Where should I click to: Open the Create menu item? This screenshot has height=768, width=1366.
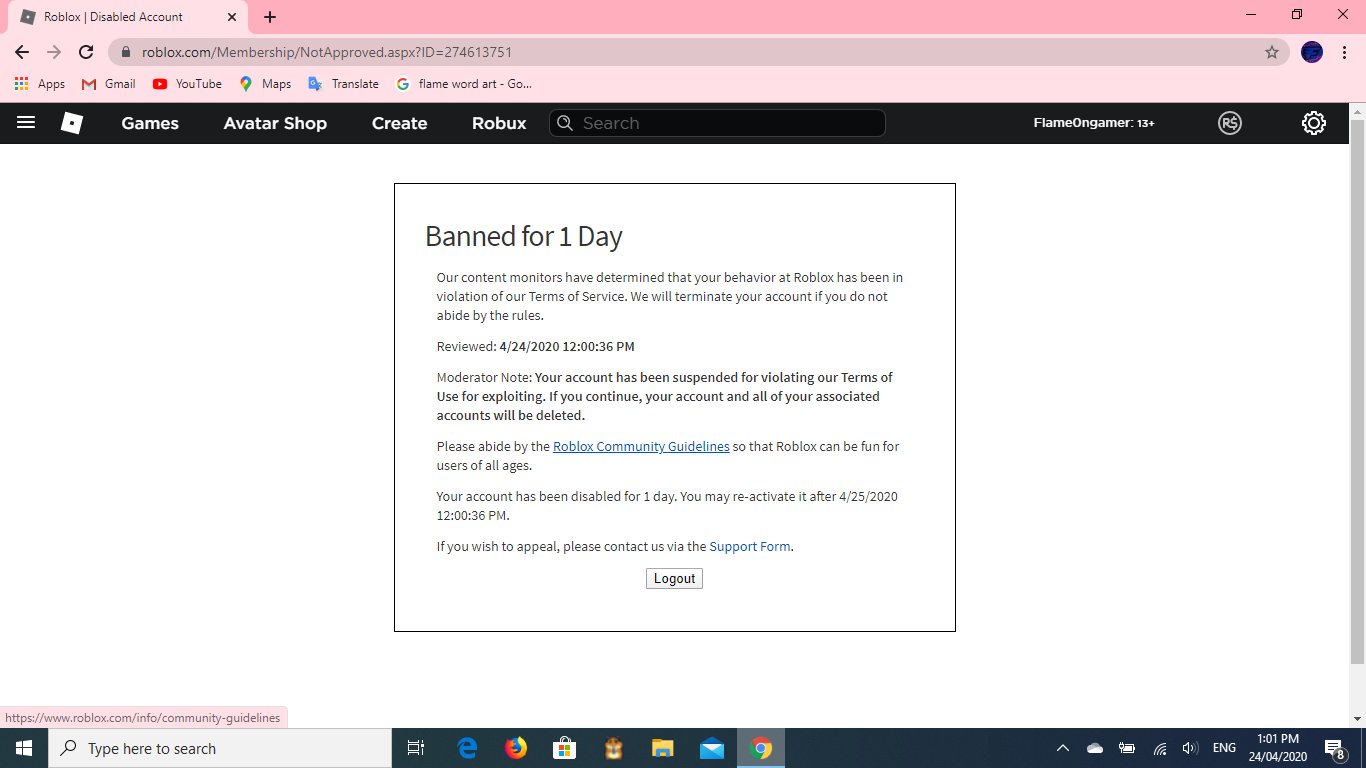tap(399, 123)
